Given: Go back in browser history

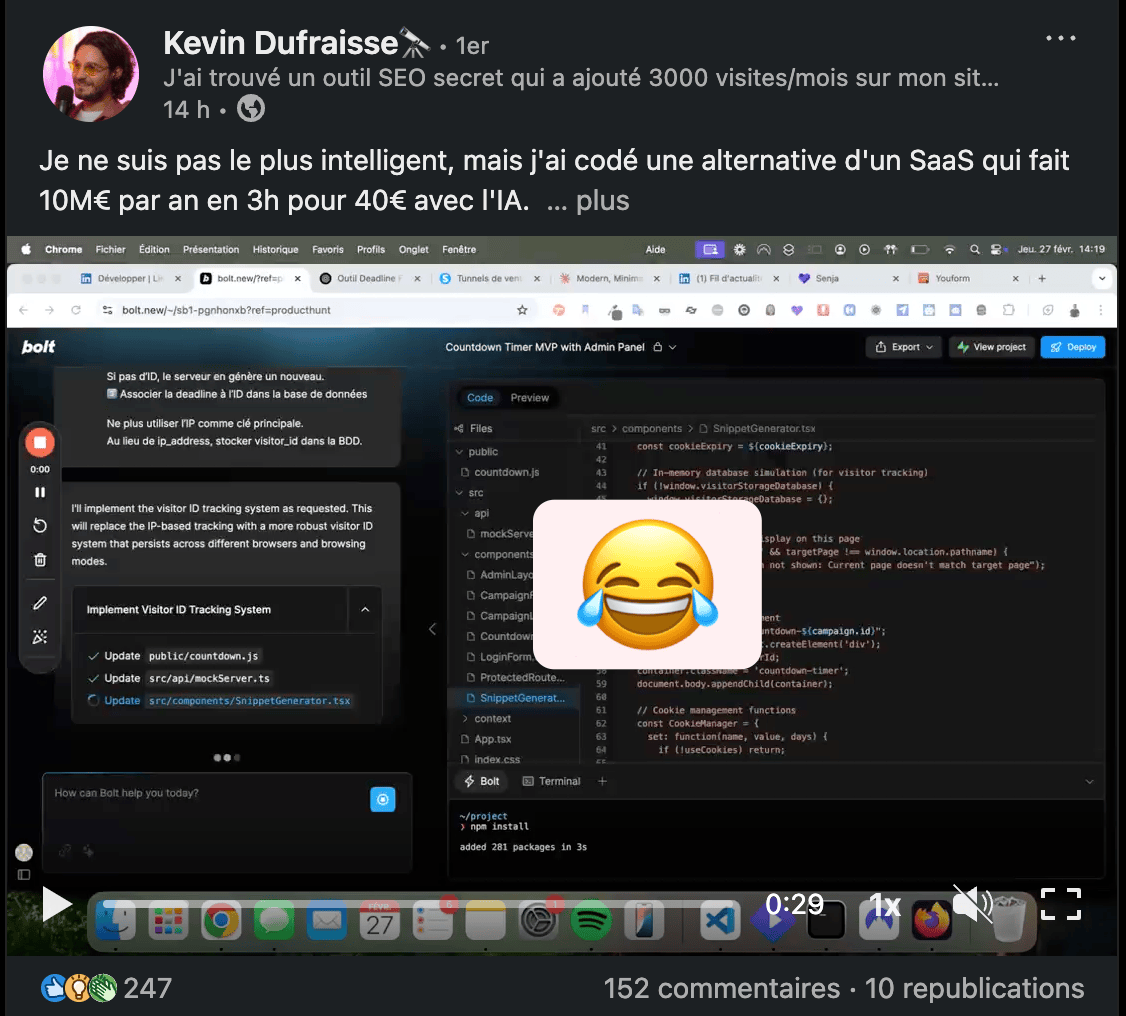Looking at the screenshot, I should pyautogui.click(x=24, y=309).
